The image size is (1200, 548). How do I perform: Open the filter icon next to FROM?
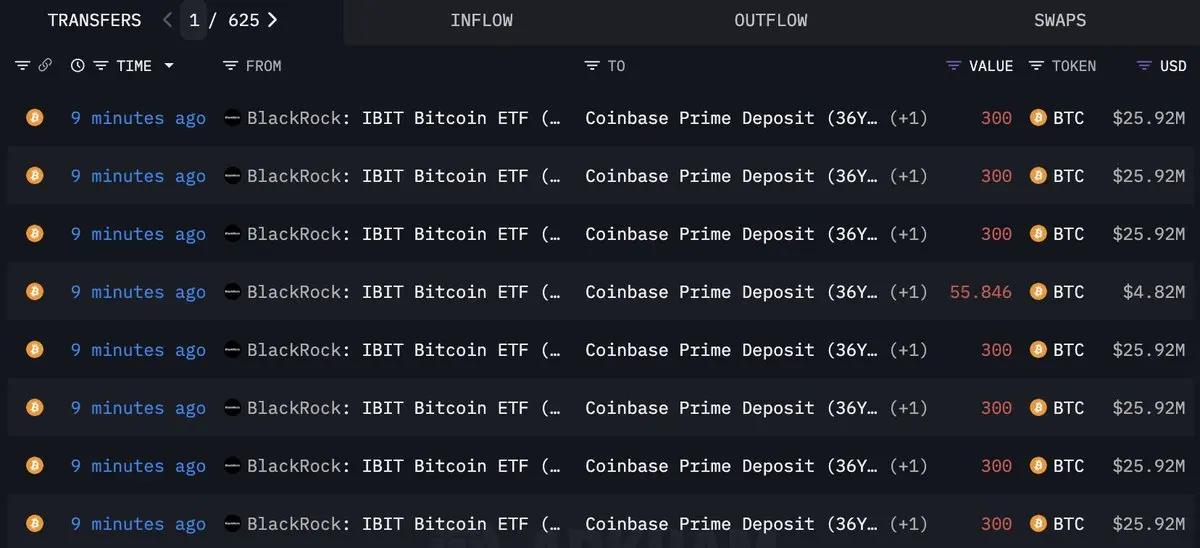230,66
